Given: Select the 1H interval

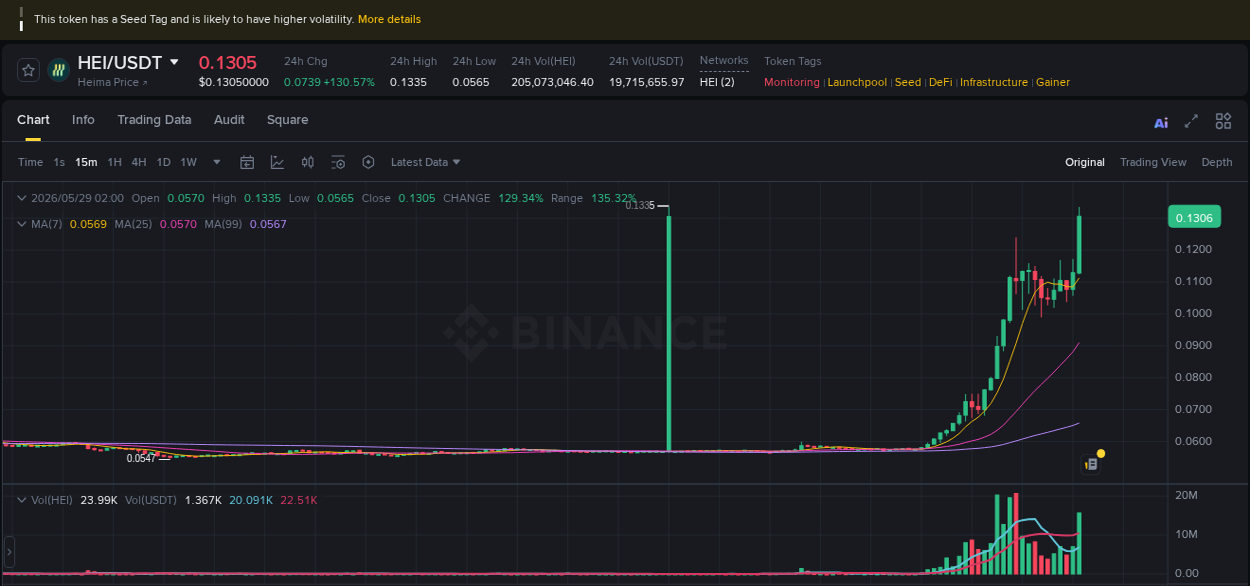Looking at the screenshot, I should (115, 162).
